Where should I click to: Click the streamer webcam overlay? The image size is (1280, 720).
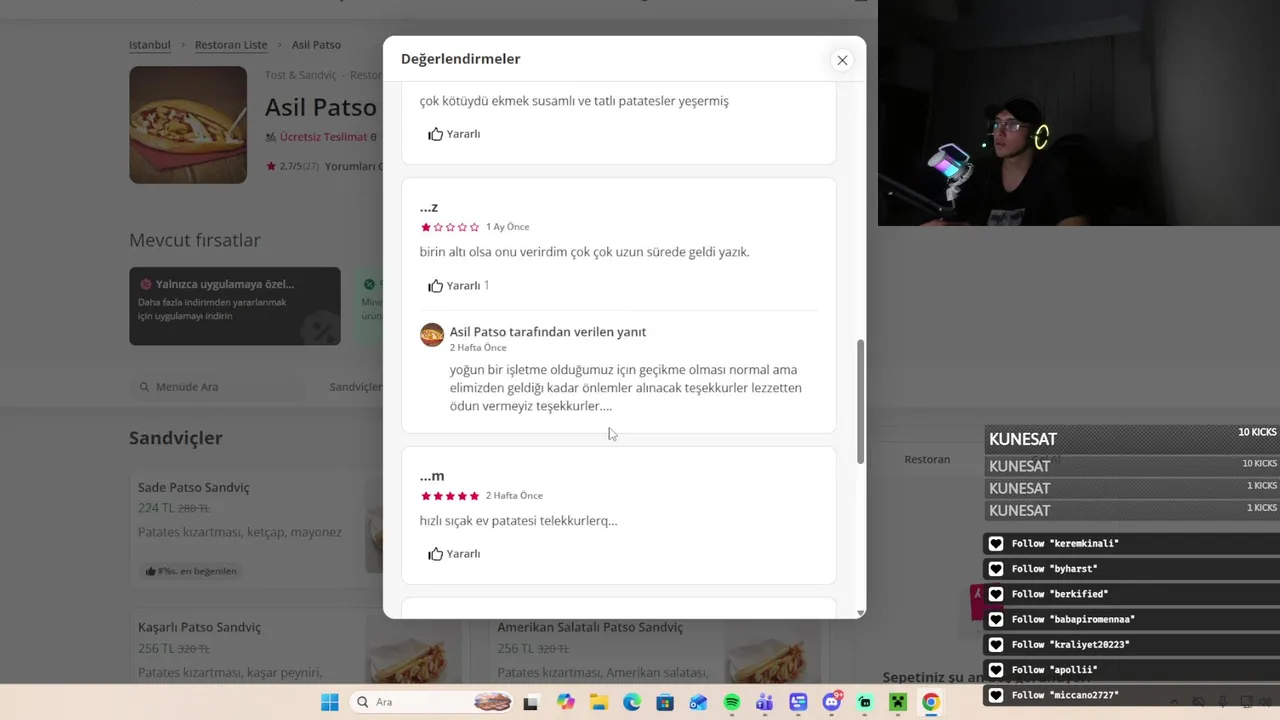1079,113
